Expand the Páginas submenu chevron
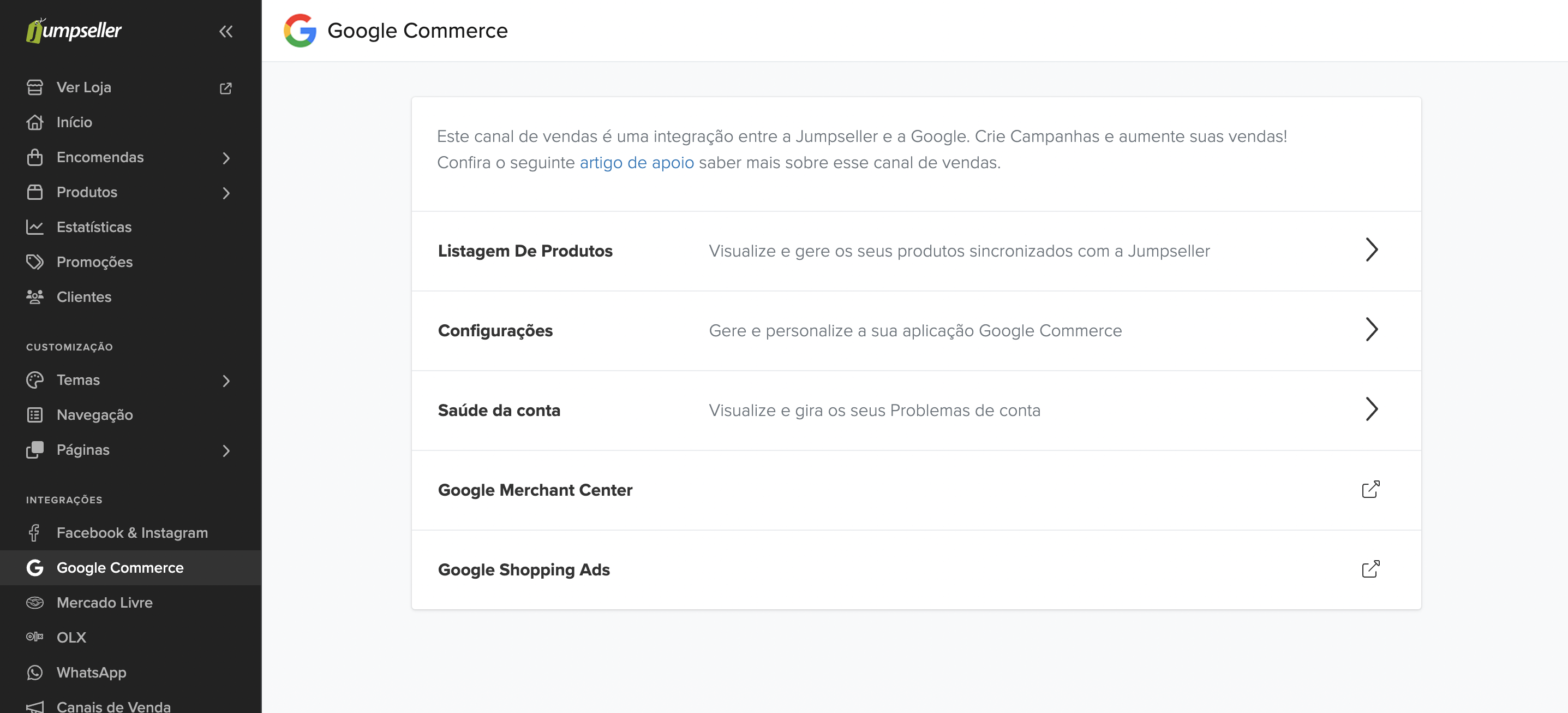Image resolution: width=1568 pixels, height=713 pixels. point(226,450)
